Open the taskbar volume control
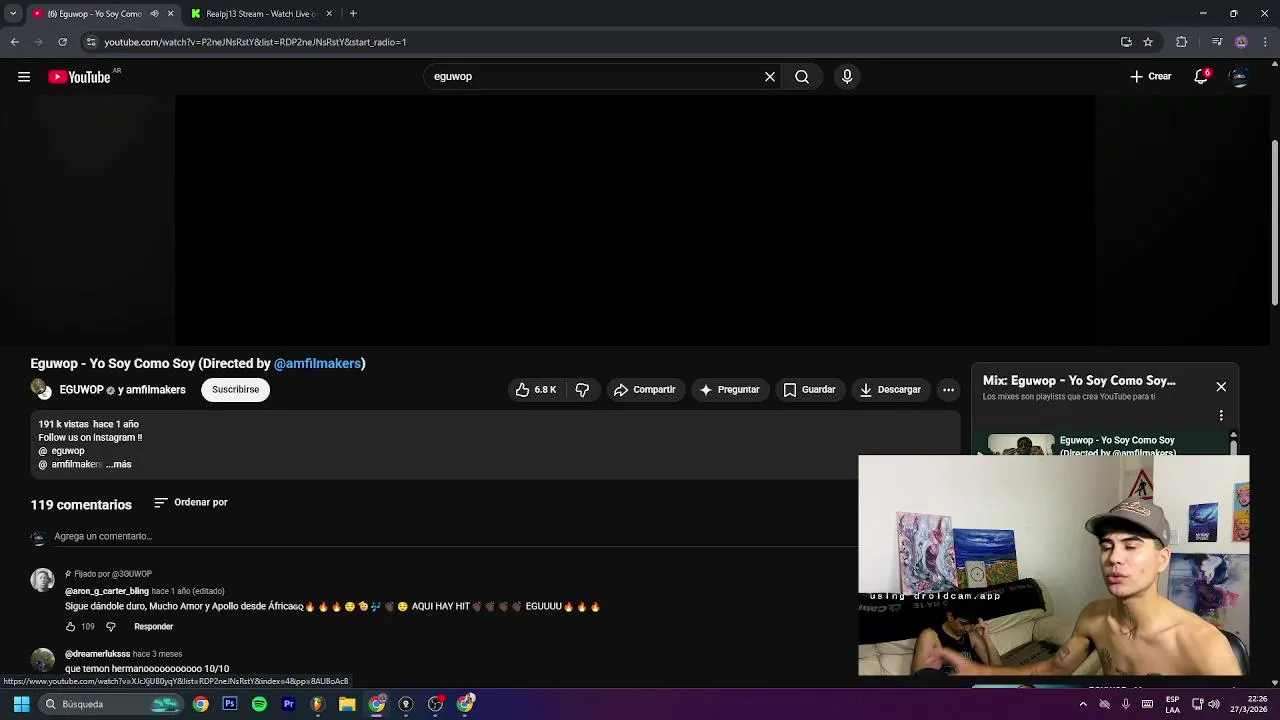The image size is (1280, 720). (x=1214, y=704)
